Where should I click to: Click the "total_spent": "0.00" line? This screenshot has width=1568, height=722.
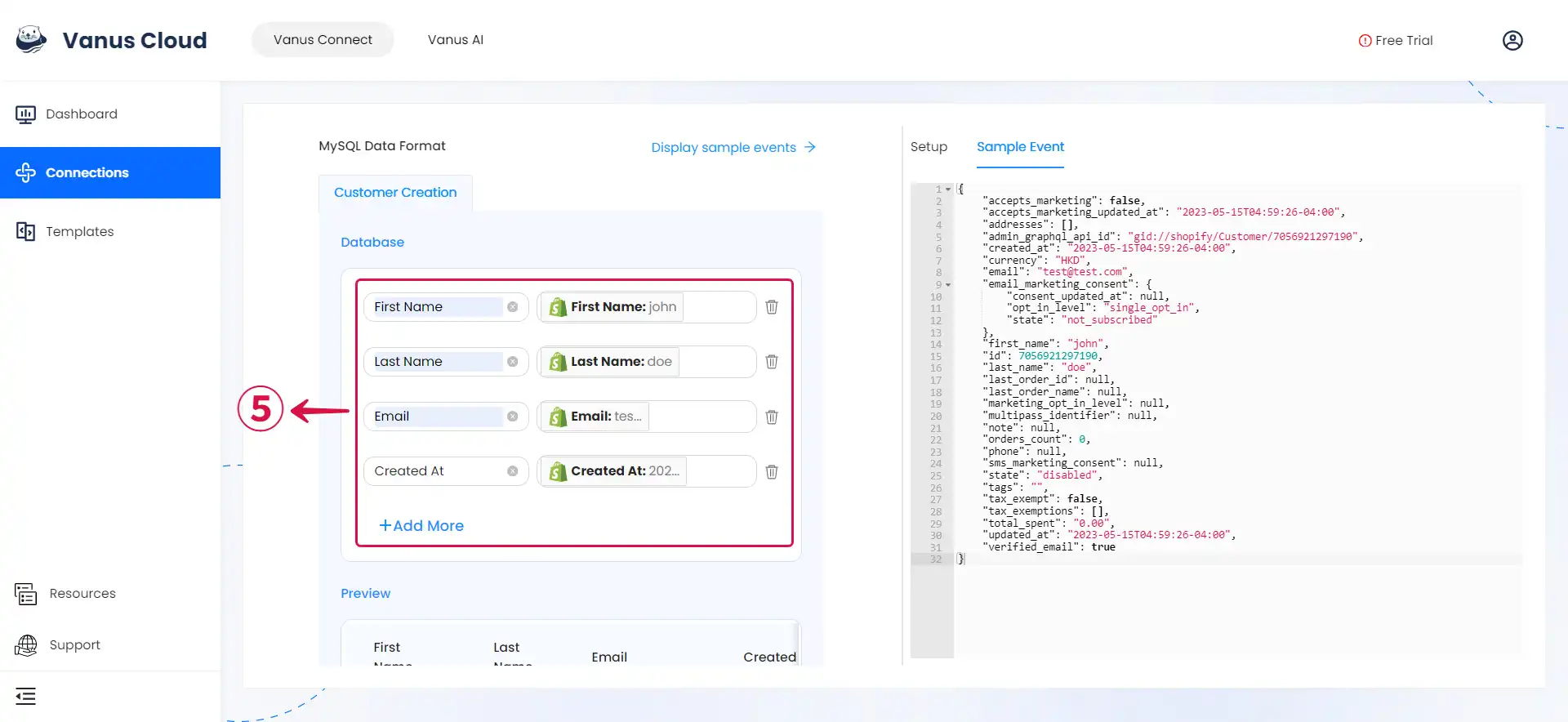click(1049, 524)
